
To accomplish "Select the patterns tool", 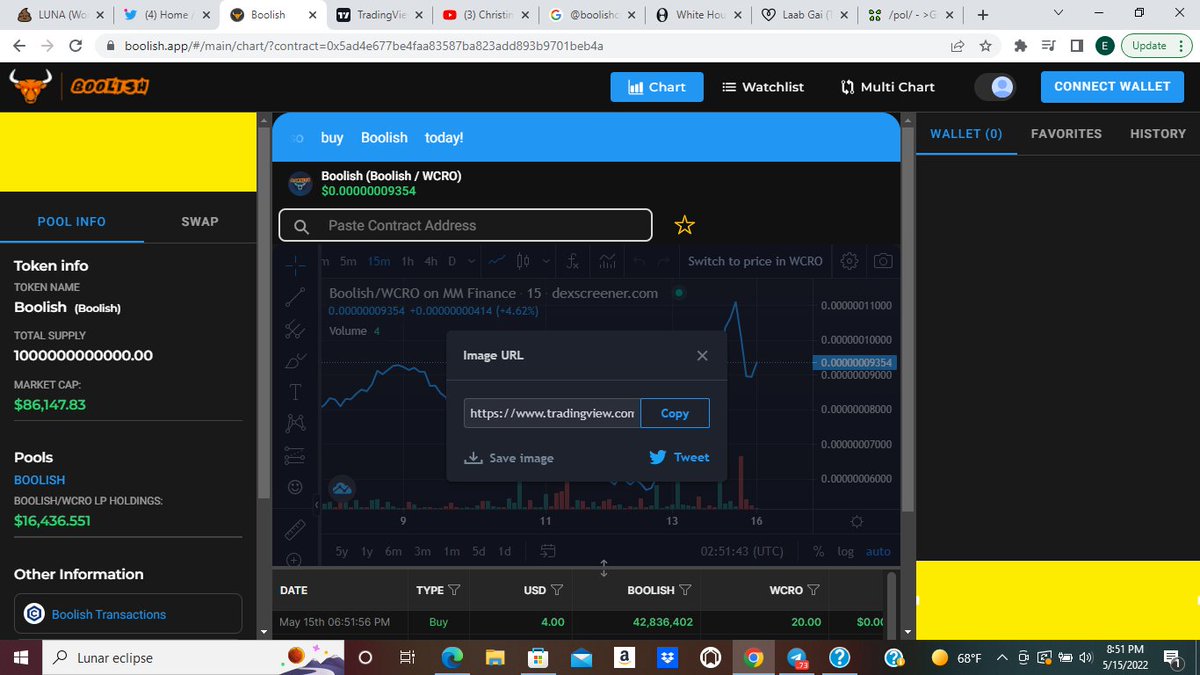I will point(295,423).
